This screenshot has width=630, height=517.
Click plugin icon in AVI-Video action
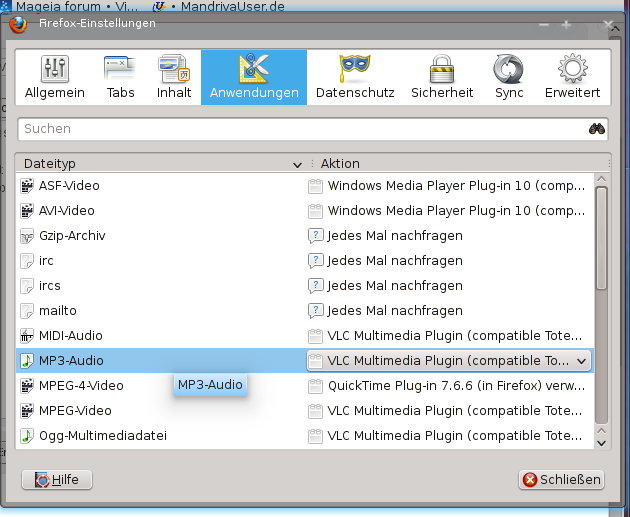[x=315, y=211]
